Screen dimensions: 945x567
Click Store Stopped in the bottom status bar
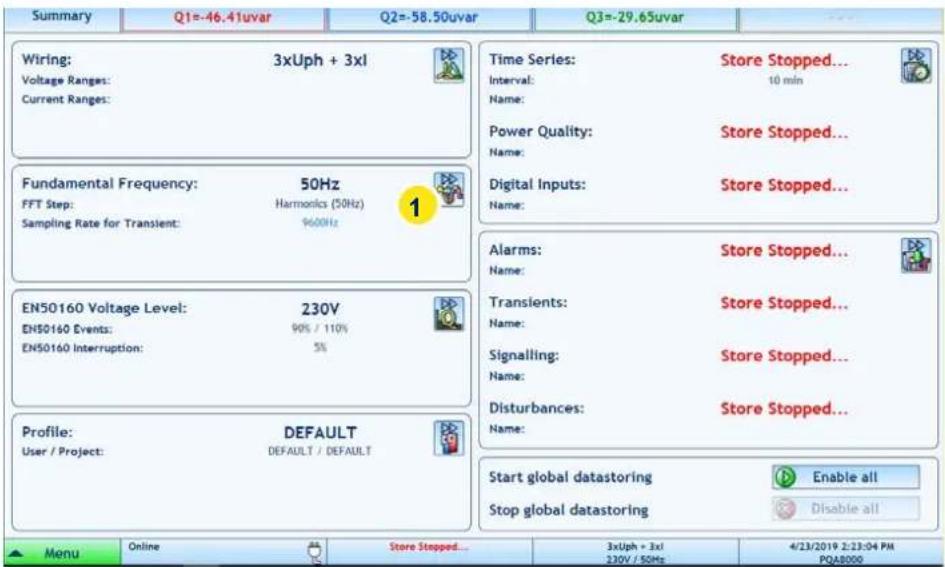[x=428, y=547]
